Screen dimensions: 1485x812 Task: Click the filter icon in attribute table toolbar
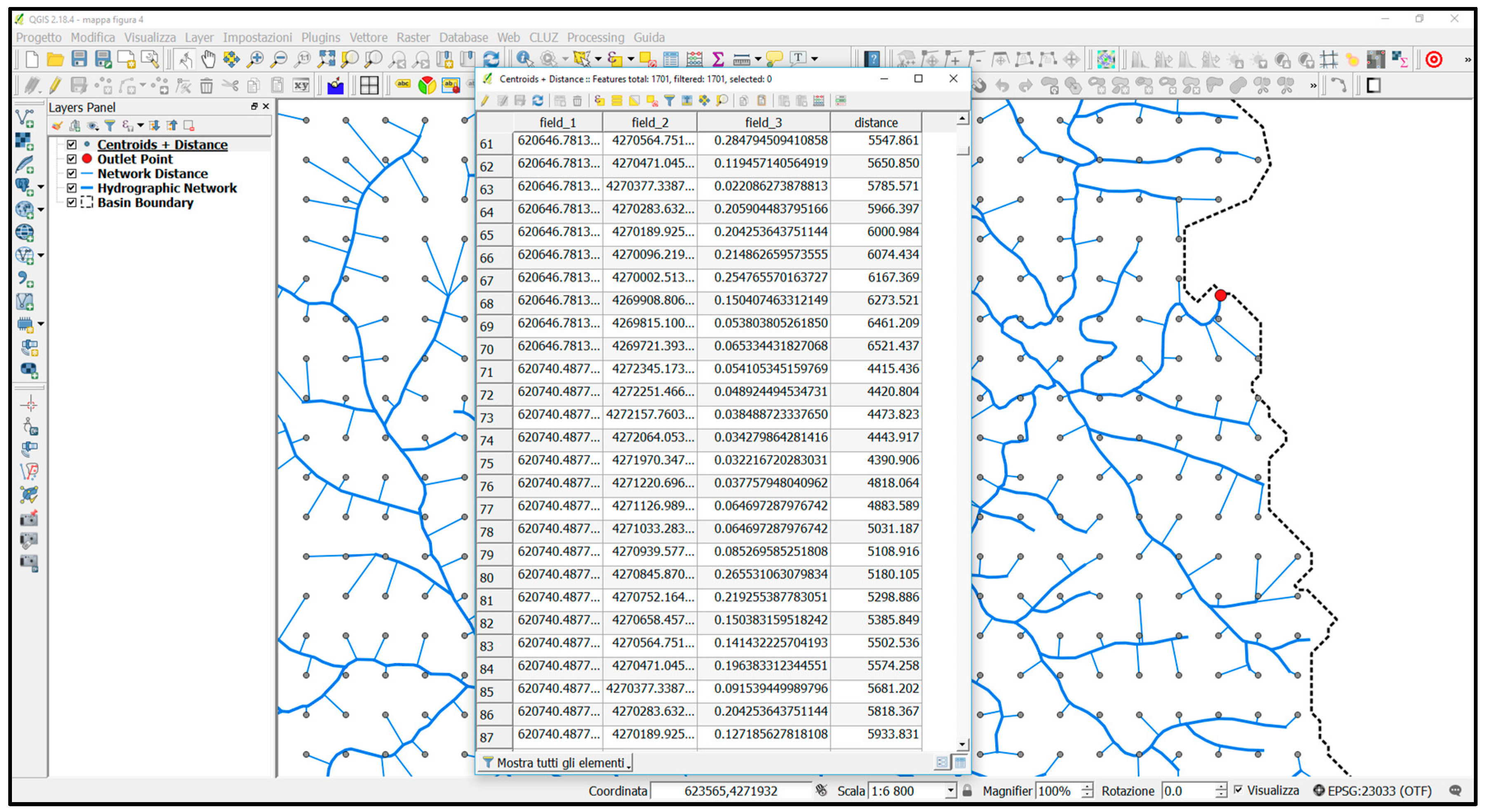tap(669, 101)
